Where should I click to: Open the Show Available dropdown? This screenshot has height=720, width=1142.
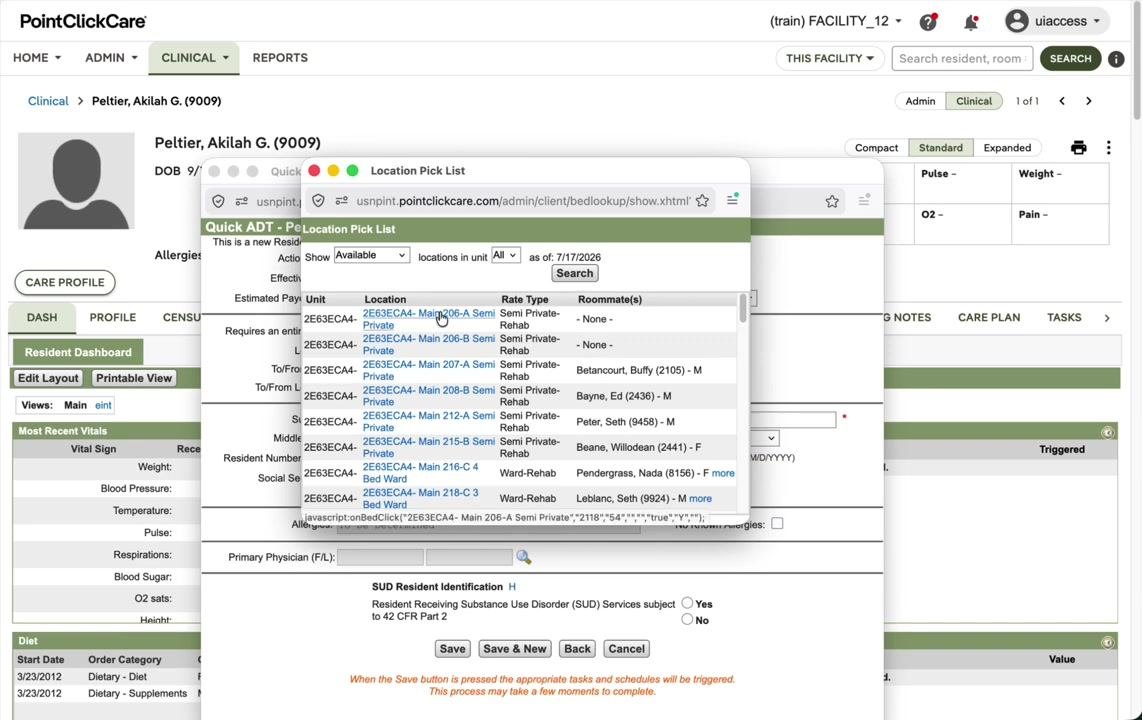point(371,255)
